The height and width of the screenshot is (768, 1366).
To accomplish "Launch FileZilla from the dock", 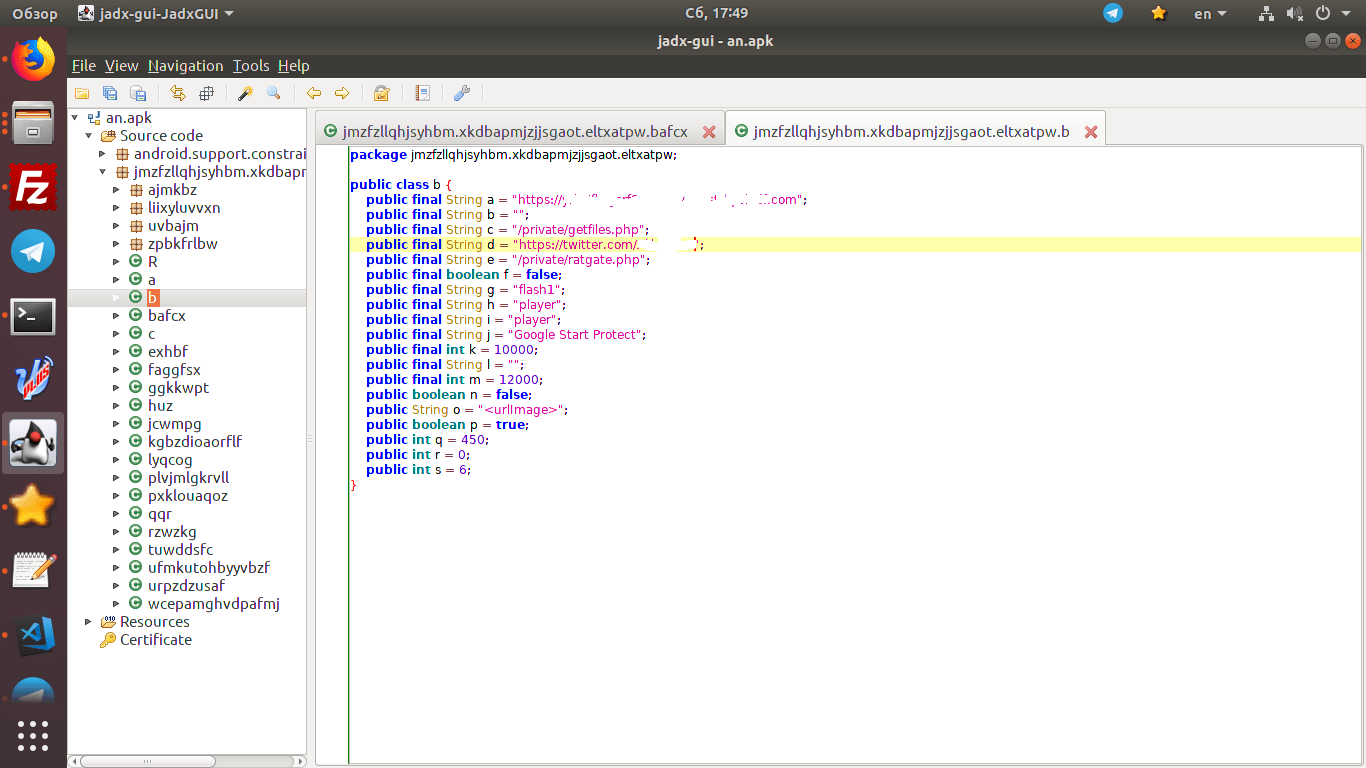I will pyautogui.click(x=33, y=187).
